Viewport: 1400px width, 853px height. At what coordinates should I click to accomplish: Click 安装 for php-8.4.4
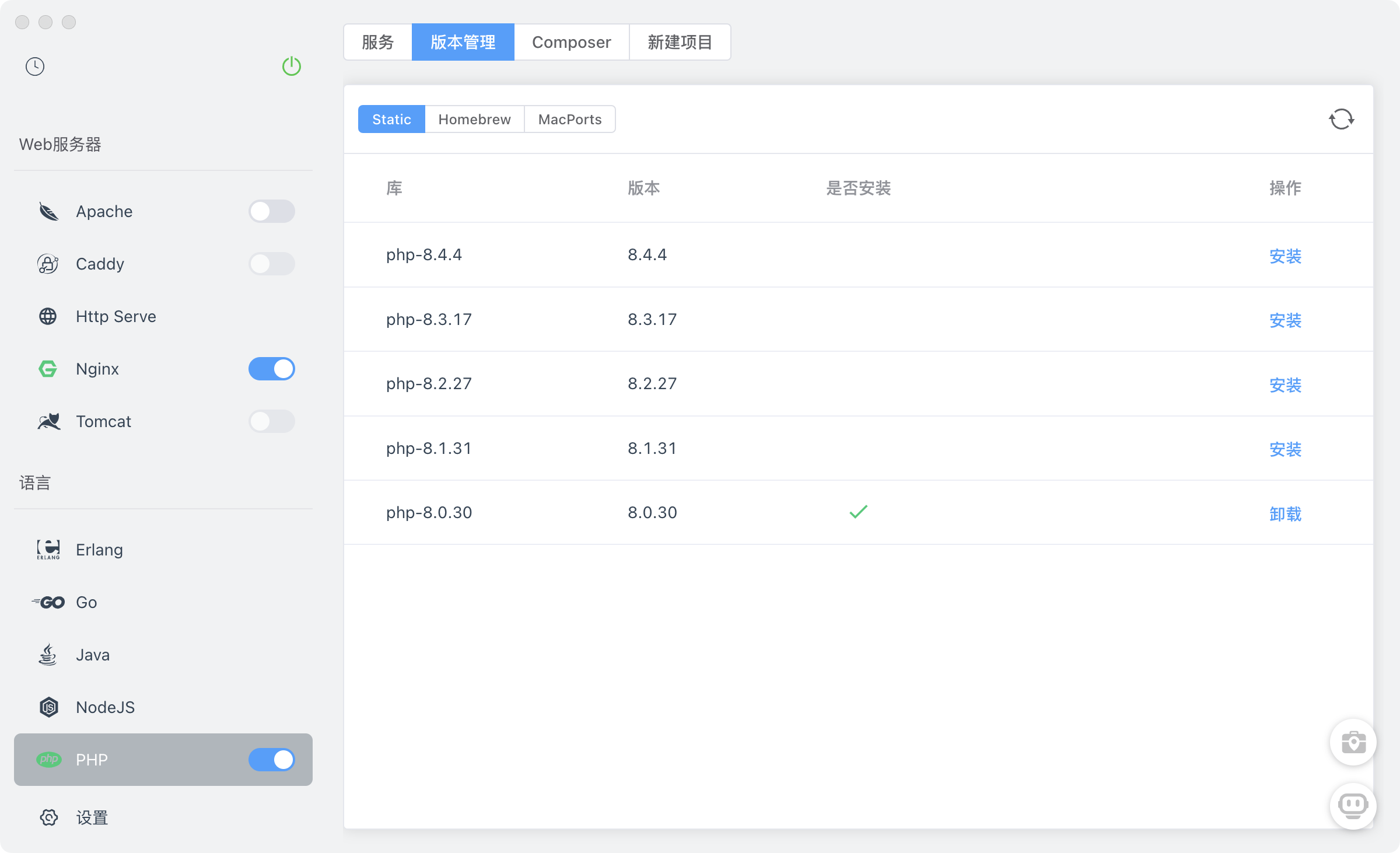(x=1285, y=256)
